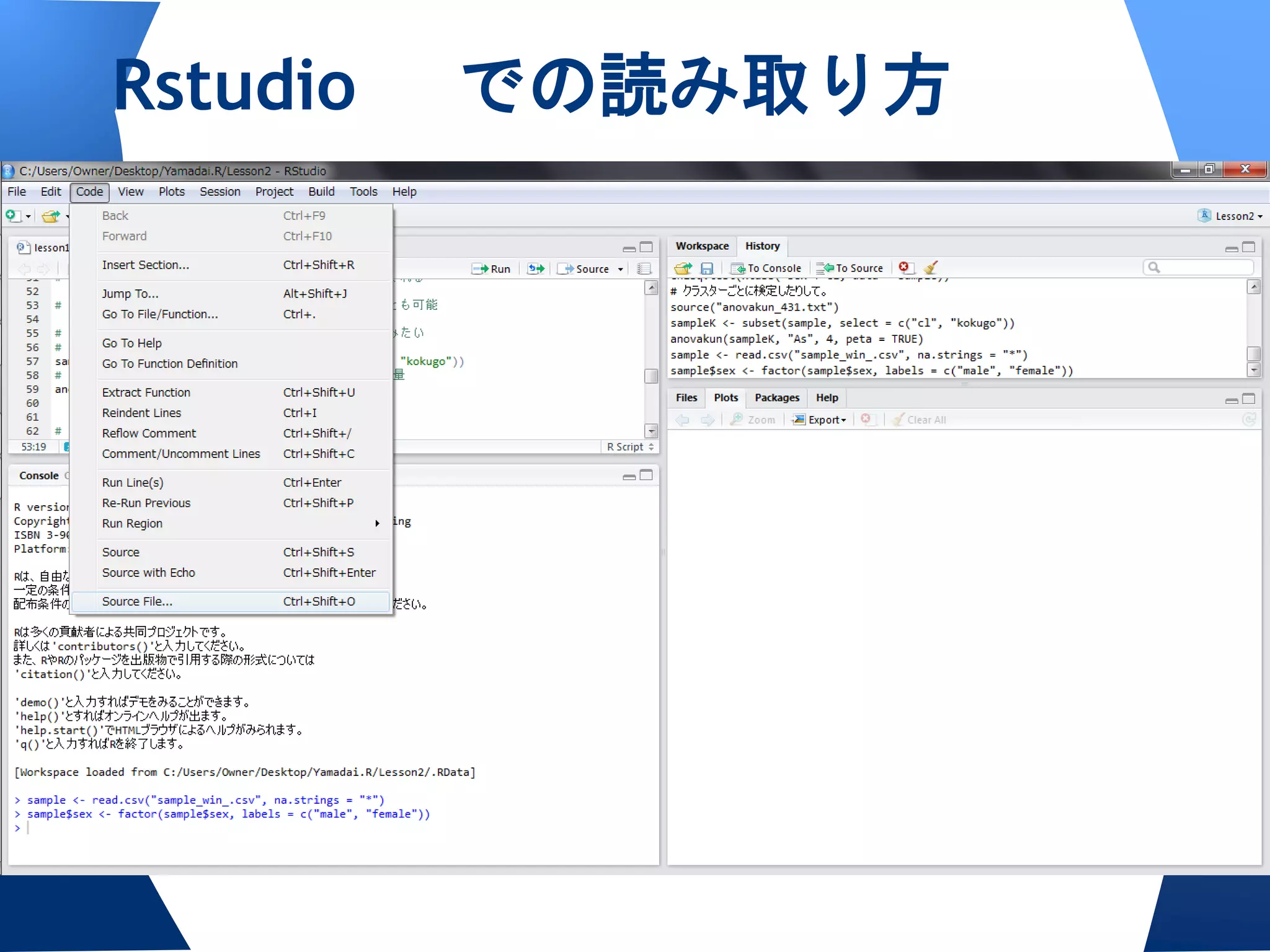This screenshot has height=952, width=1270.
Task: Maximize the source editor pane
Action: tap(646, 247)
